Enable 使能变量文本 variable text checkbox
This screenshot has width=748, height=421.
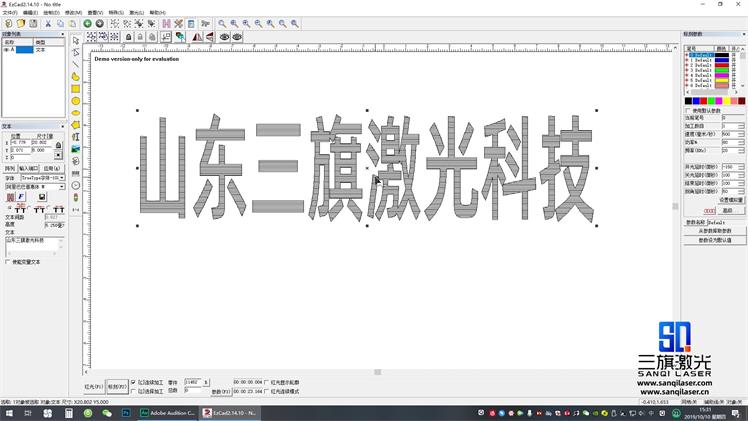tap(8, 262)
